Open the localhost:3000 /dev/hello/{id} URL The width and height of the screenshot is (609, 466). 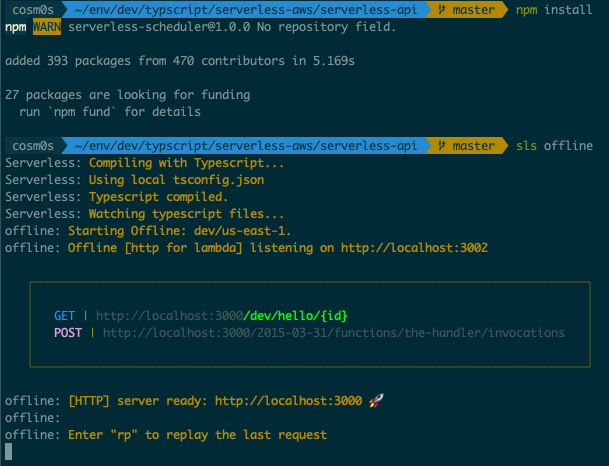(221, 316)
